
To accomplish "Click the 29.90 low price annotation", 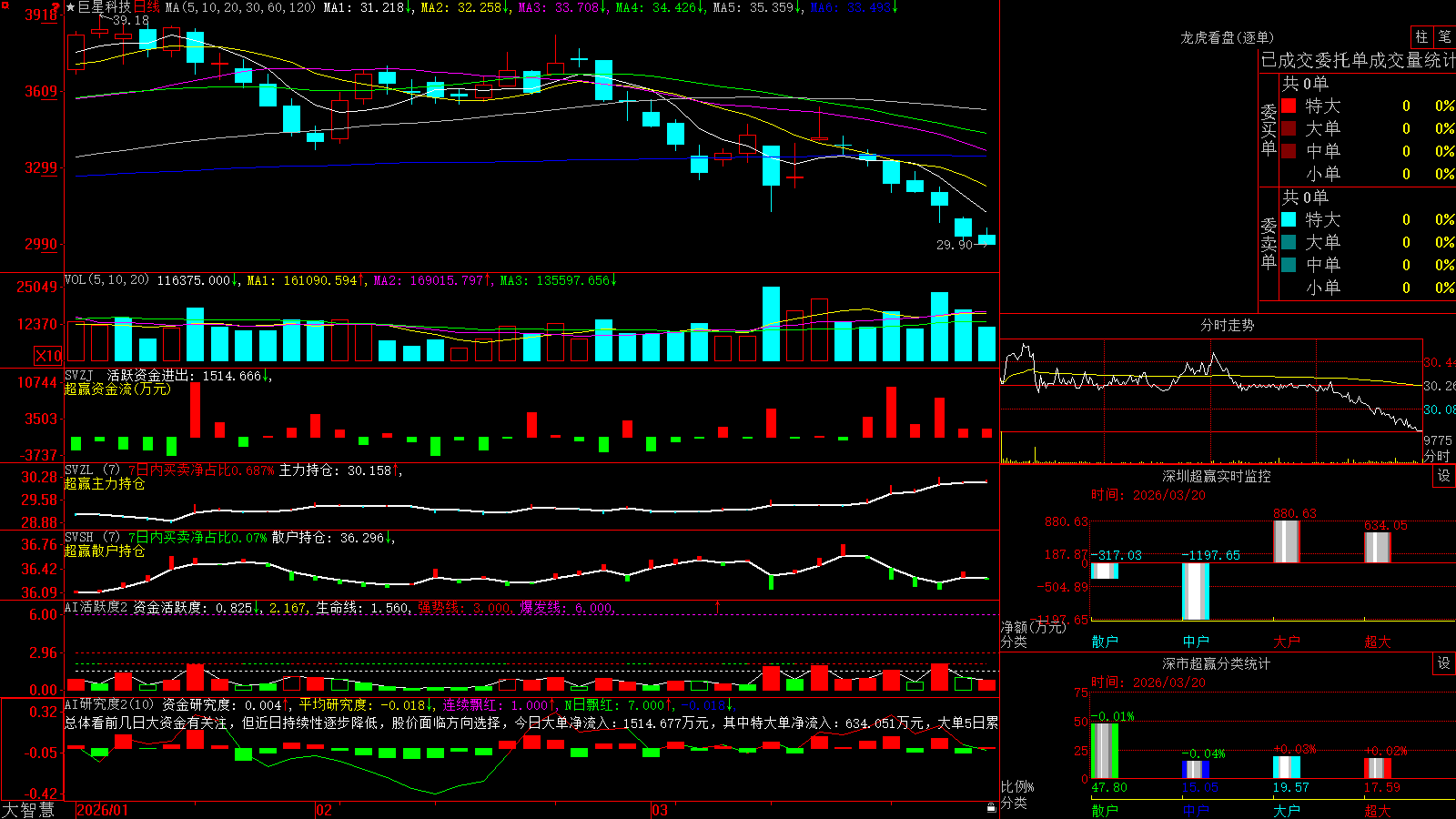I will coord(955,245).
